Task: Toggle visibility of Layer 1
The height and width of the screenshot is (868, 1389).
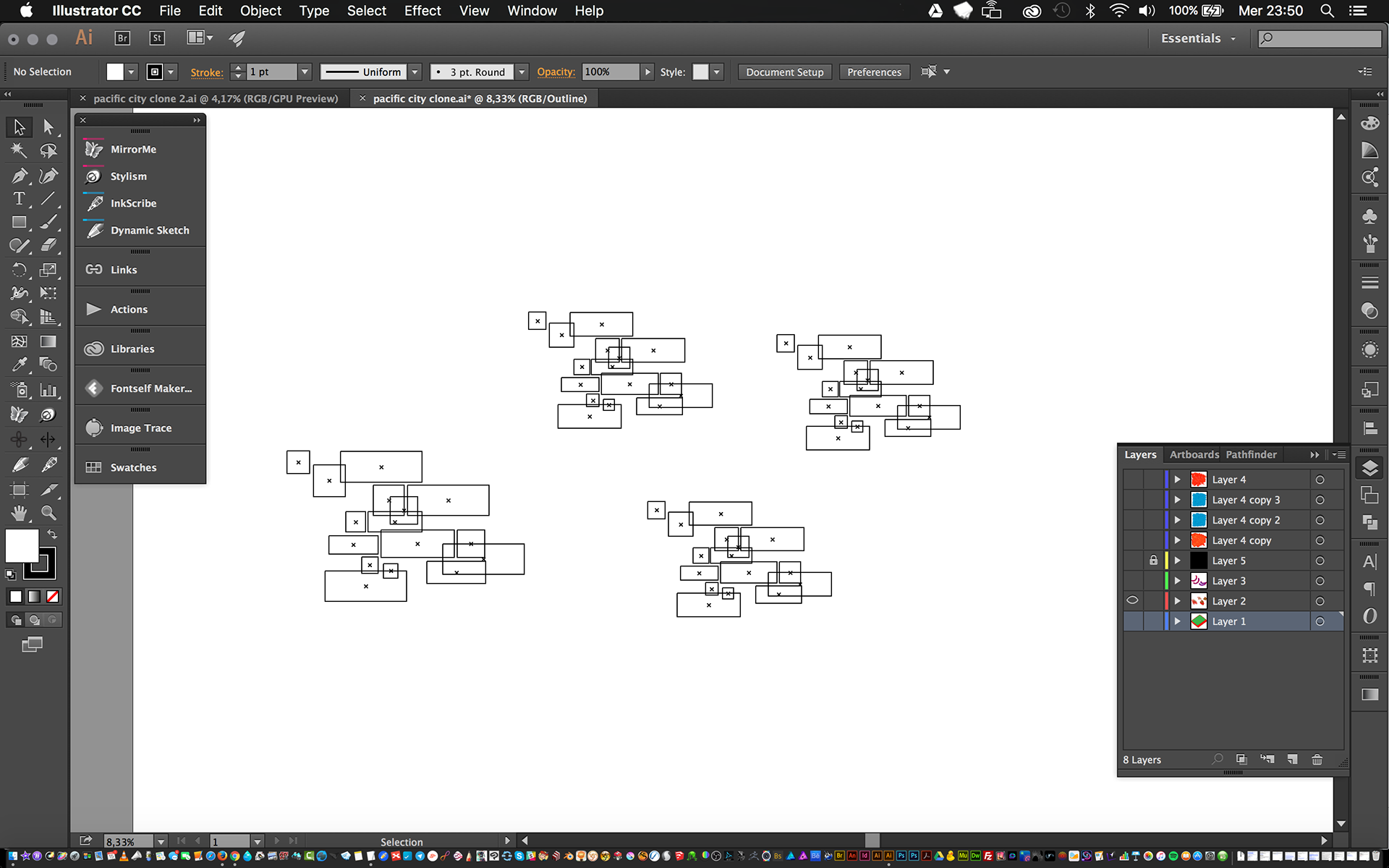Action: click(x=1132, y=621)
